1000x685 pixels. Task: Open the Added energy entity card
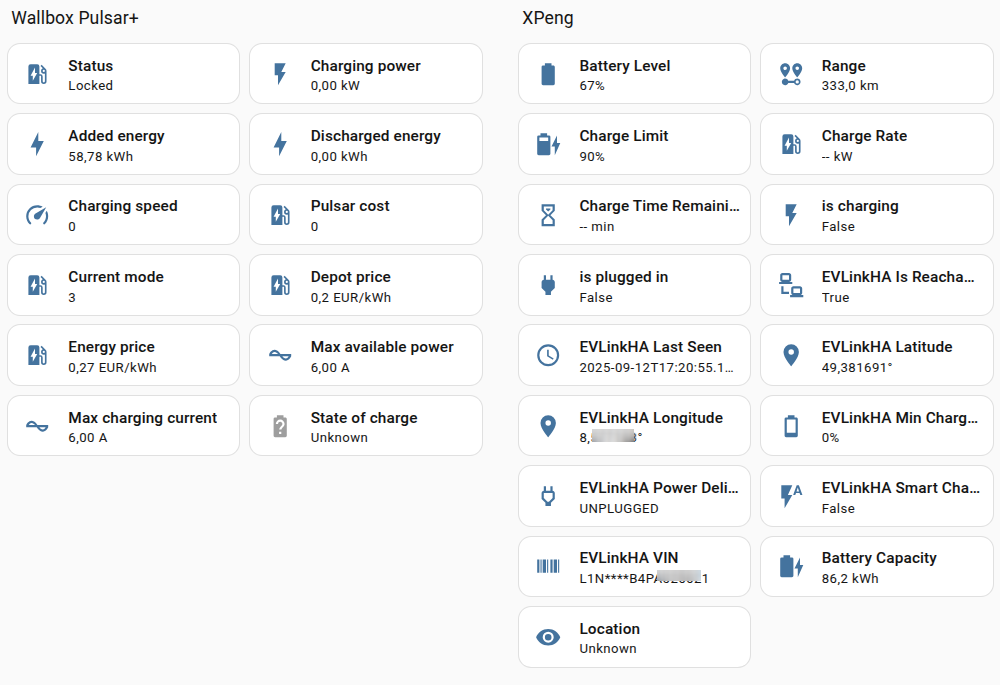coord(123,144)
